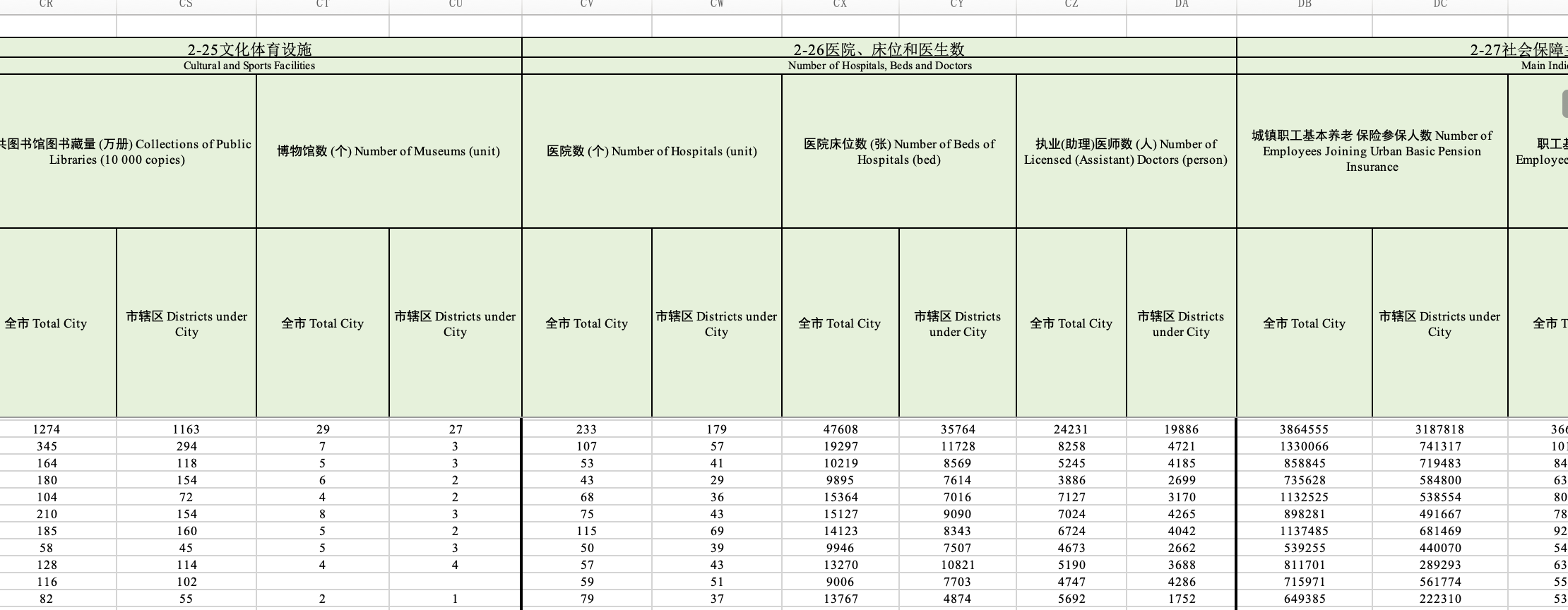Click 'Total City' under Urban Basic Pension Insurance

(x=1305, y=323)
